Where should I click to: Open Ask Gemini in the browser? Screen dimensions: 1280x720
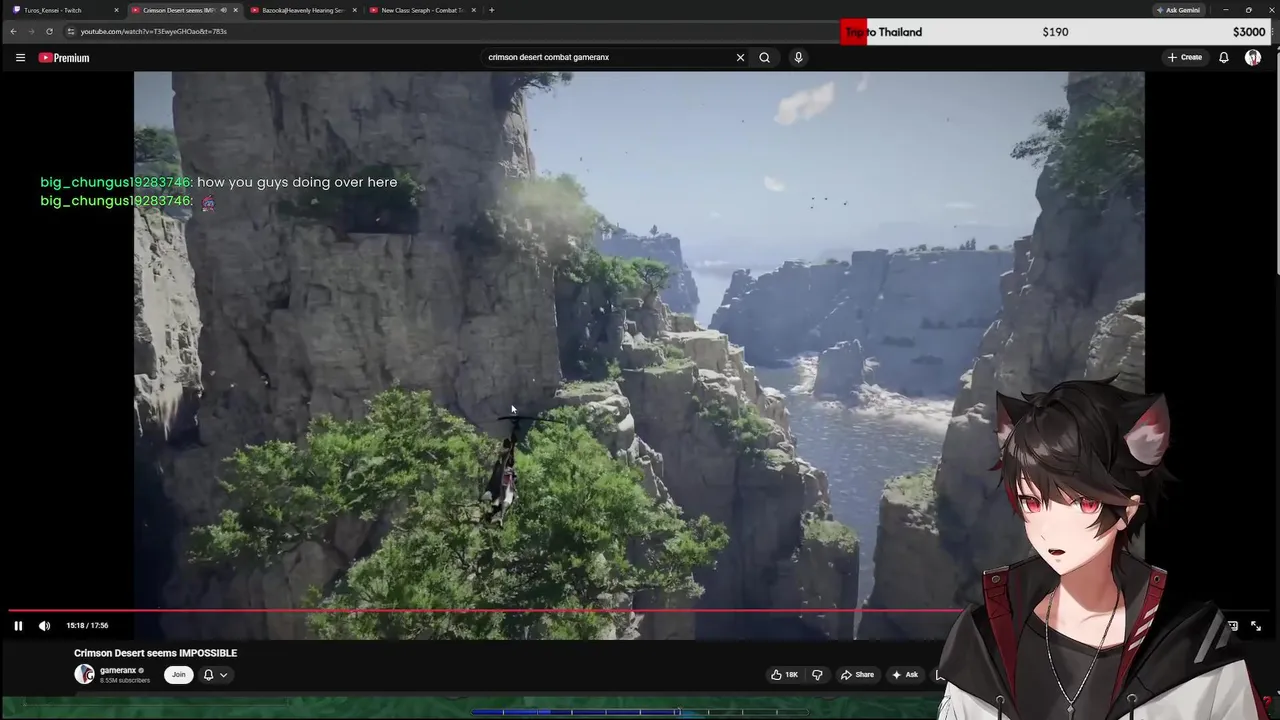(x=1178, y=10)
